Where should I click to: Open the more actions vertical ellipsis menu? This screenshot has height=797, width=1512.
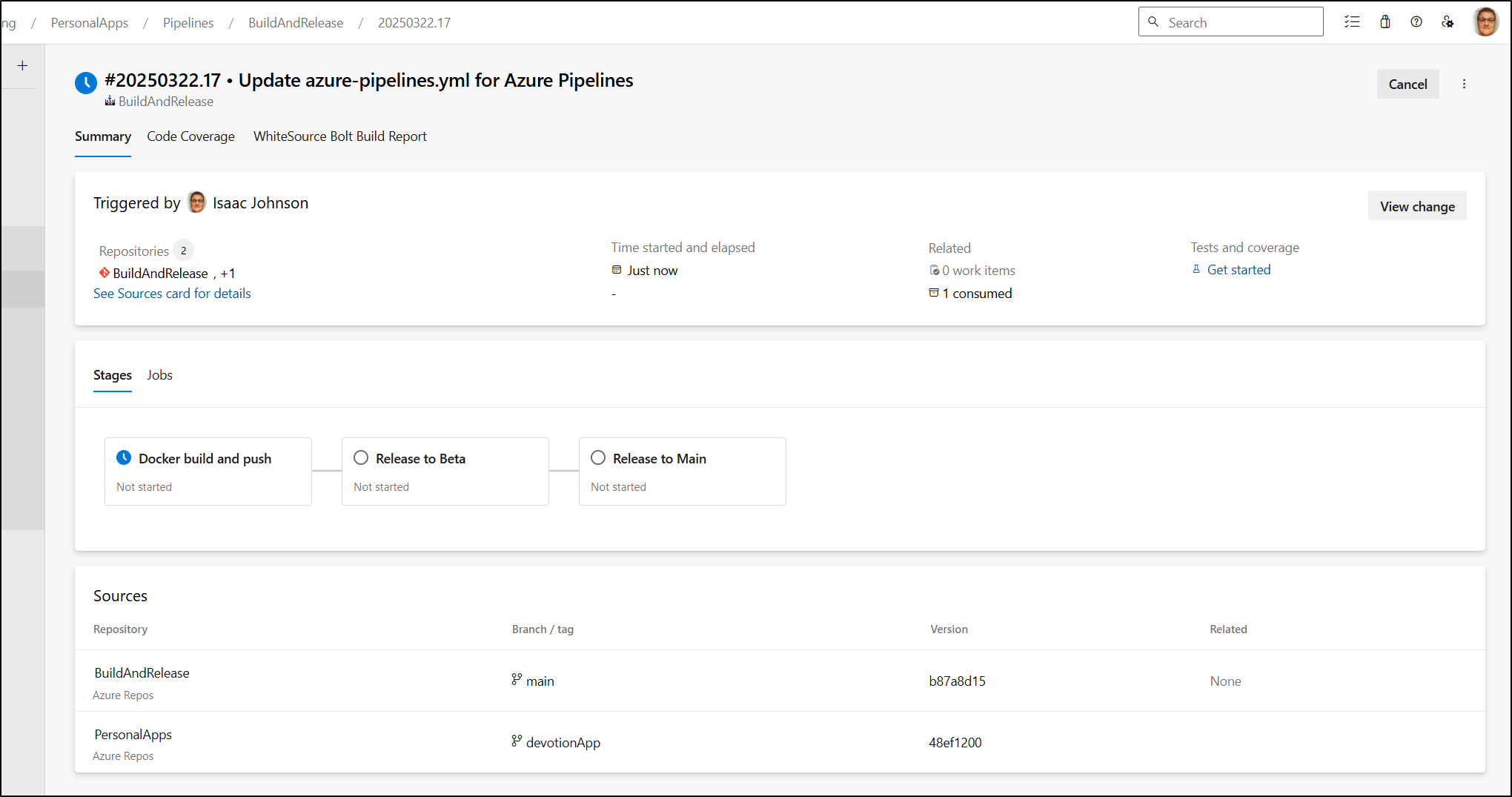(1464, 84)
